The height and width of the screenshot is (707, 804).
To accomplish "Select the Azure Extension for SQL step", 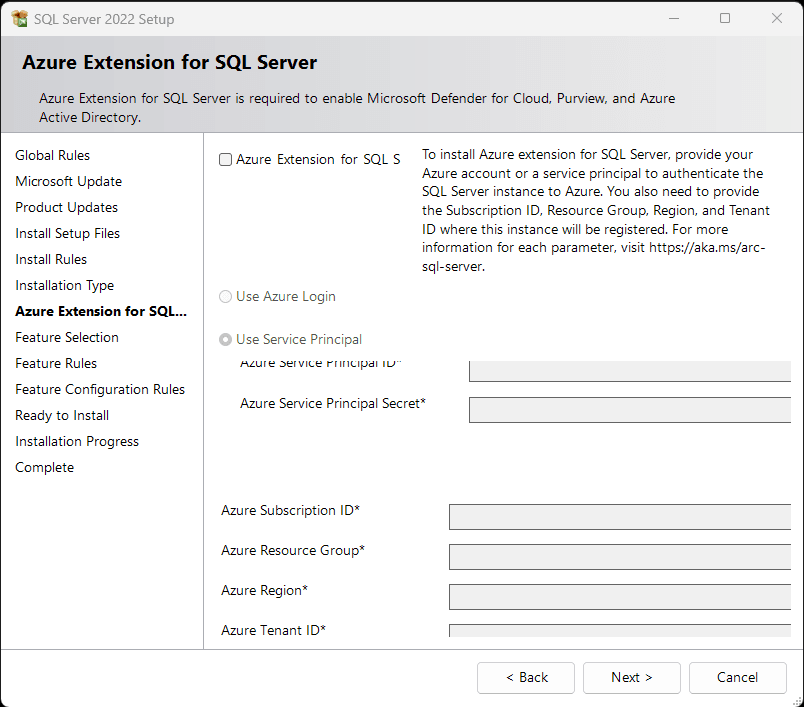I will click(x=101, y=312).
